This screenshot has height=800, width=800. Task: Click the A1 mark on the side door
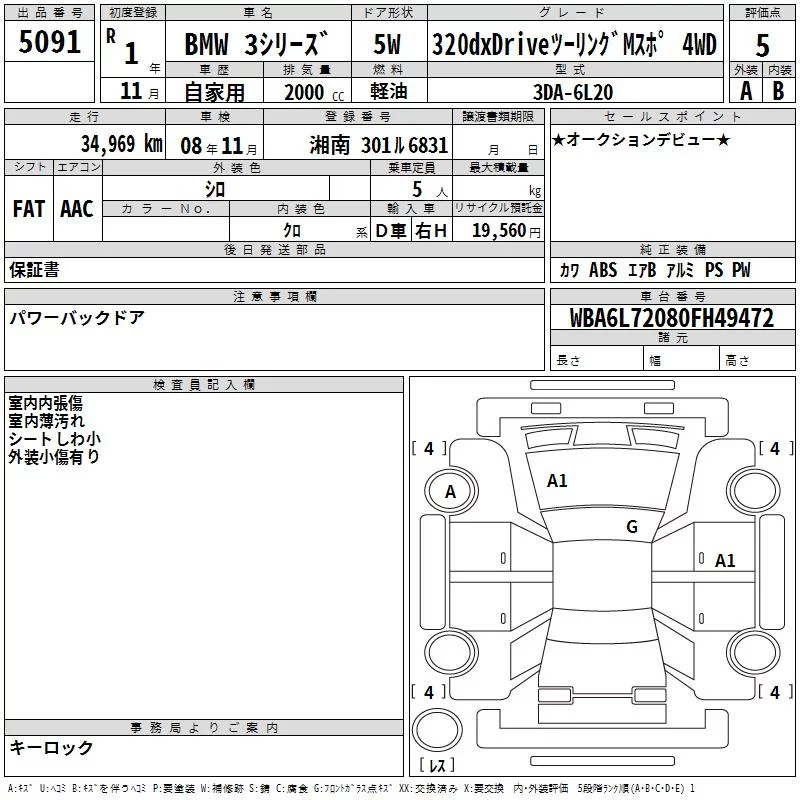pyautogui.click(x=724, y=561)
